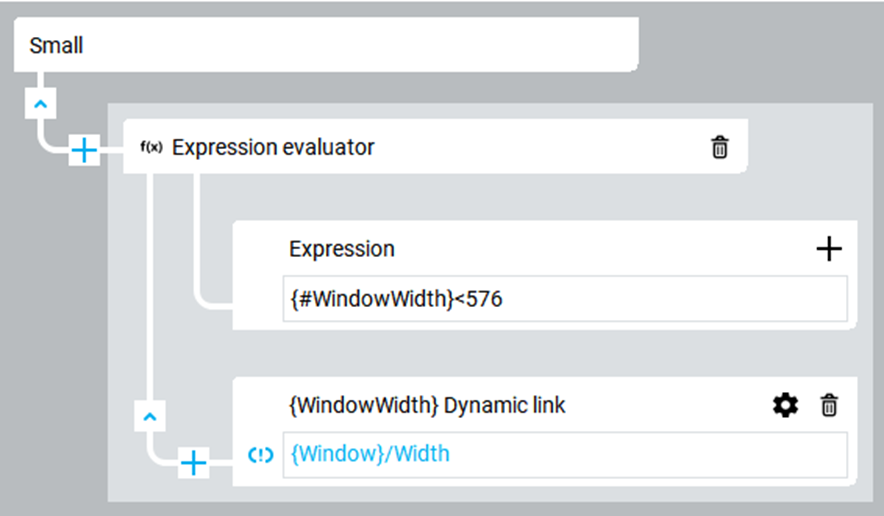Select the Small block header
The width and height of the screenshot is (884, 516).
pyautogui.click(x=326, y=45)
